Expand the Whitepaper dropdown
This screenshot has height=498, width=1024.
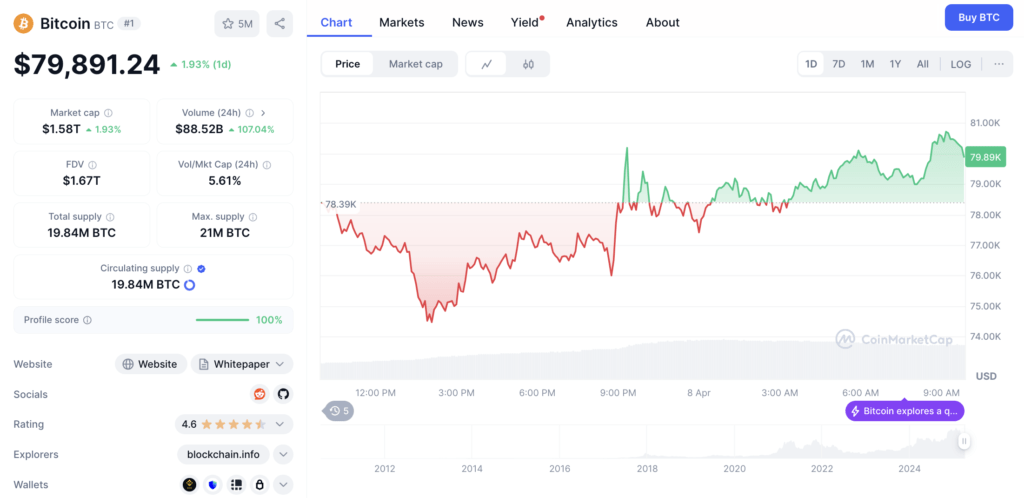tap(242, 364)
